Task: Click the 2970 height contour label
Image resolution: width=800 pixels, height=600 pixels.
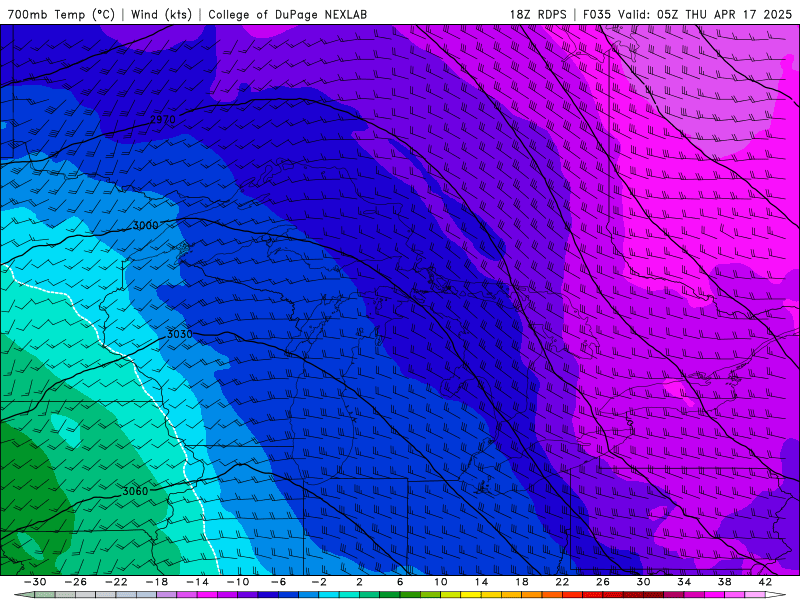Action: coord(163,120)
